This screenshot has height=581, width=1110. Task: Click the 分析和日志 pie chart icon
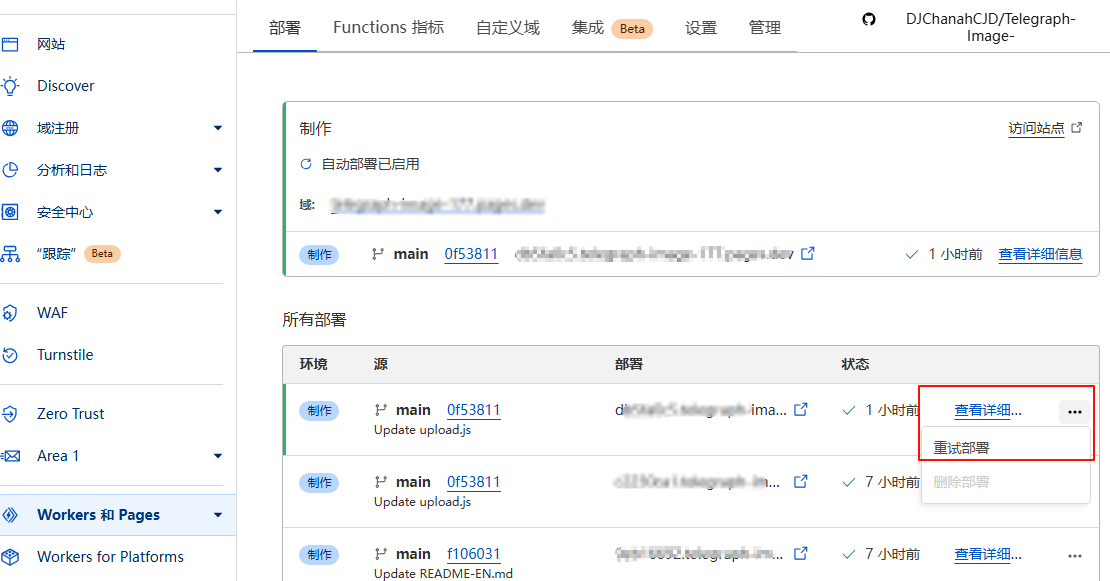10,170
